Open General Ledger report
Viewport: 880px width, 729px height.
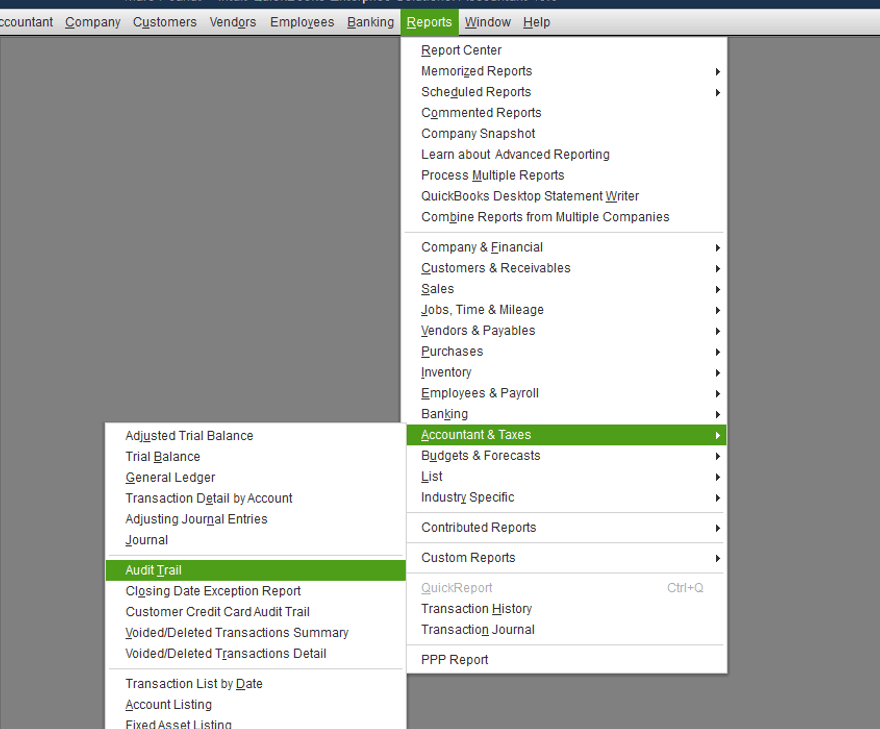point(255,478)
